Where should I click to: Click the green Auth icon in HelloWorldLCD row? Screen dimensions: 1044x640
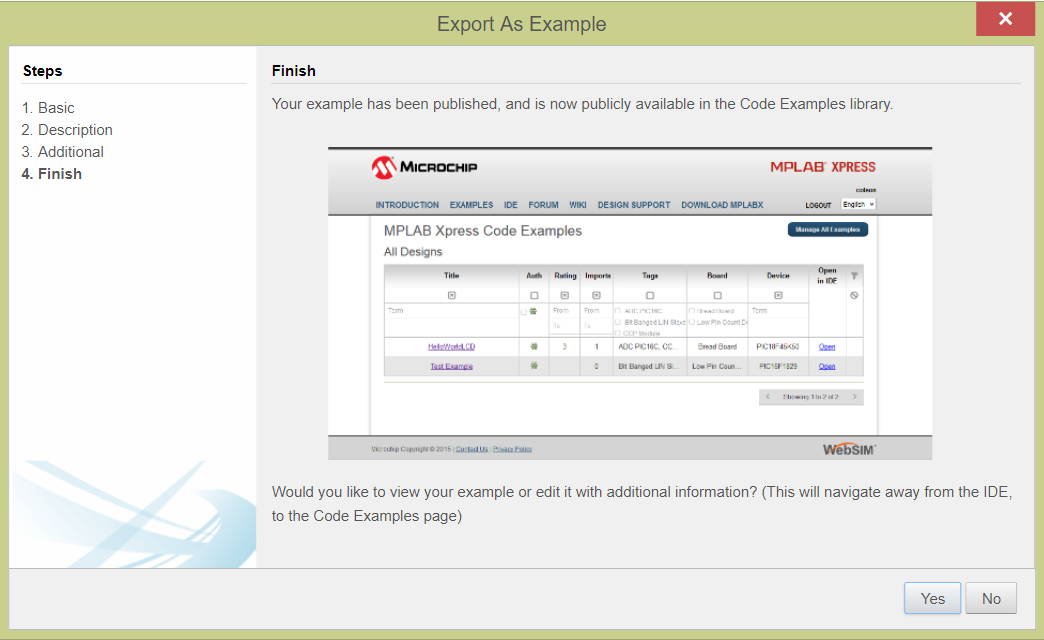(x=534, y=346)
